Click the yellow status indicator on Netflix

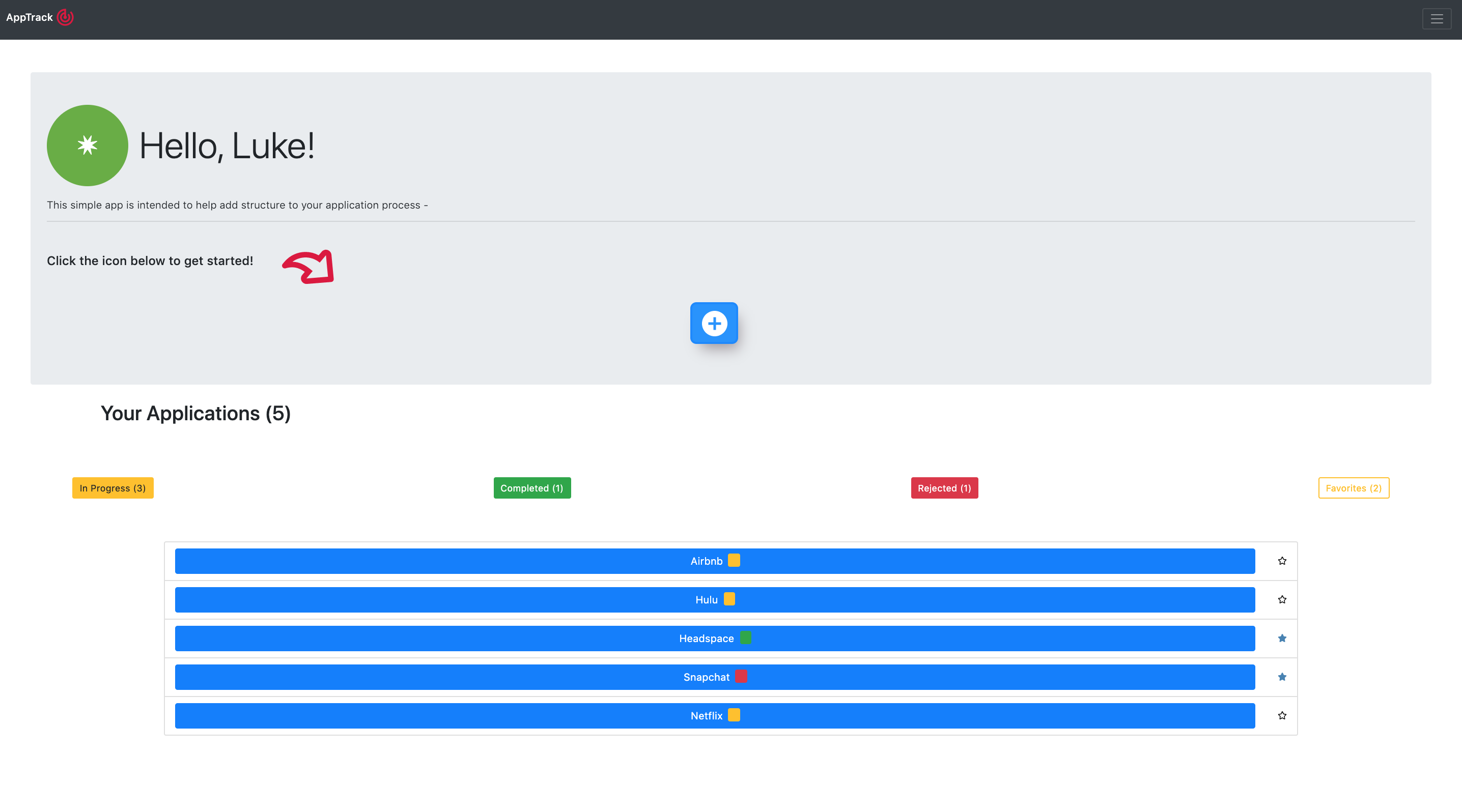point(735,715)
